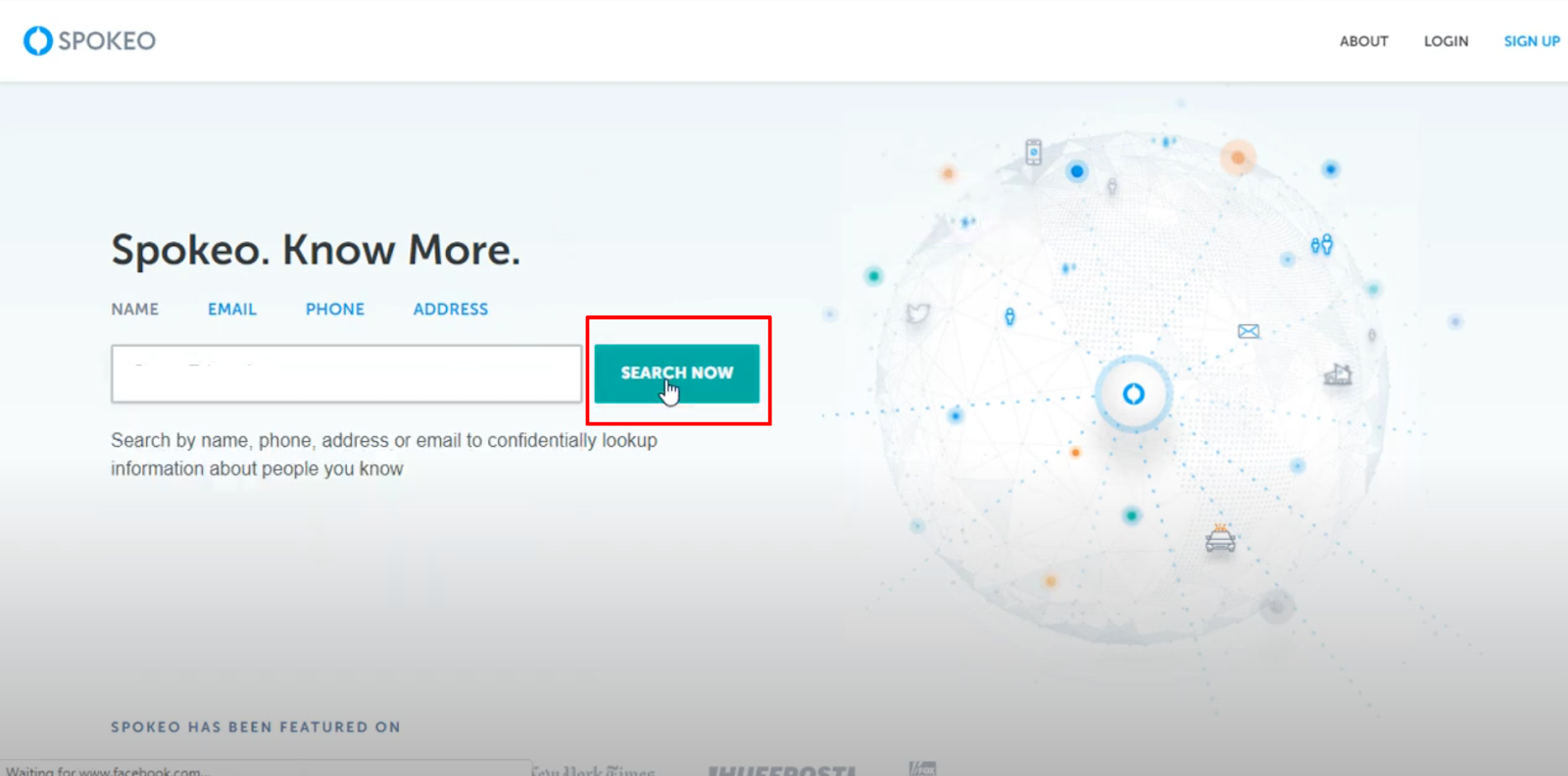1568x776 pixels.
Task: Click the Twitter bird icon on the globe
Action: point(917,314)
